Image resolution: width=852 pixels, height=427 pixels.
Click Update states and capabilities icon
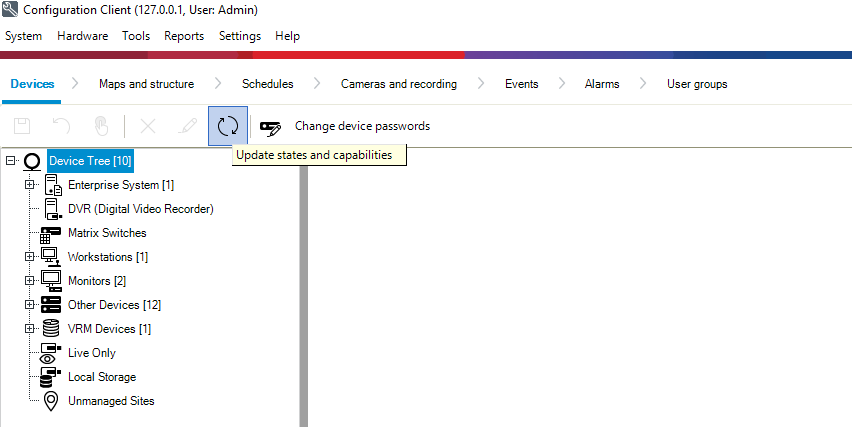[x=228, y=126]
